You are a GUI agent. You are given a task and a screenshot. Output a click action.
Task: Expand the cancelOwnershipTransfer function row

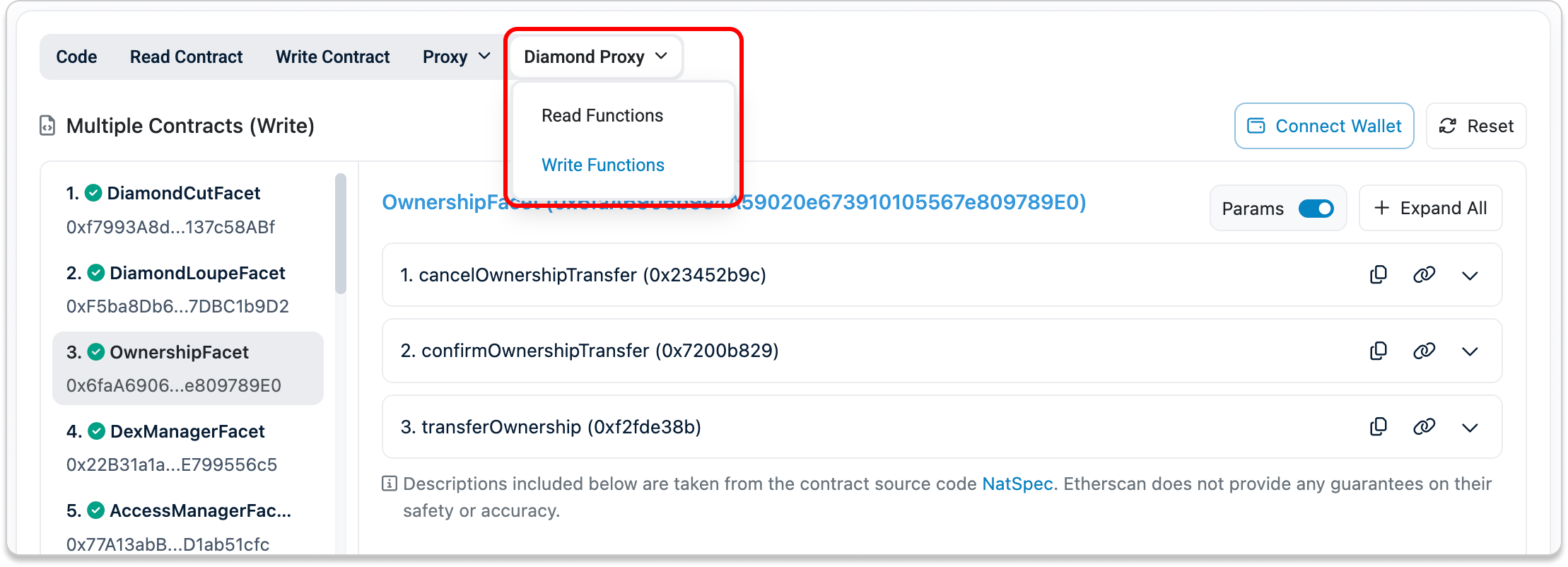[x=1470, y=276]
